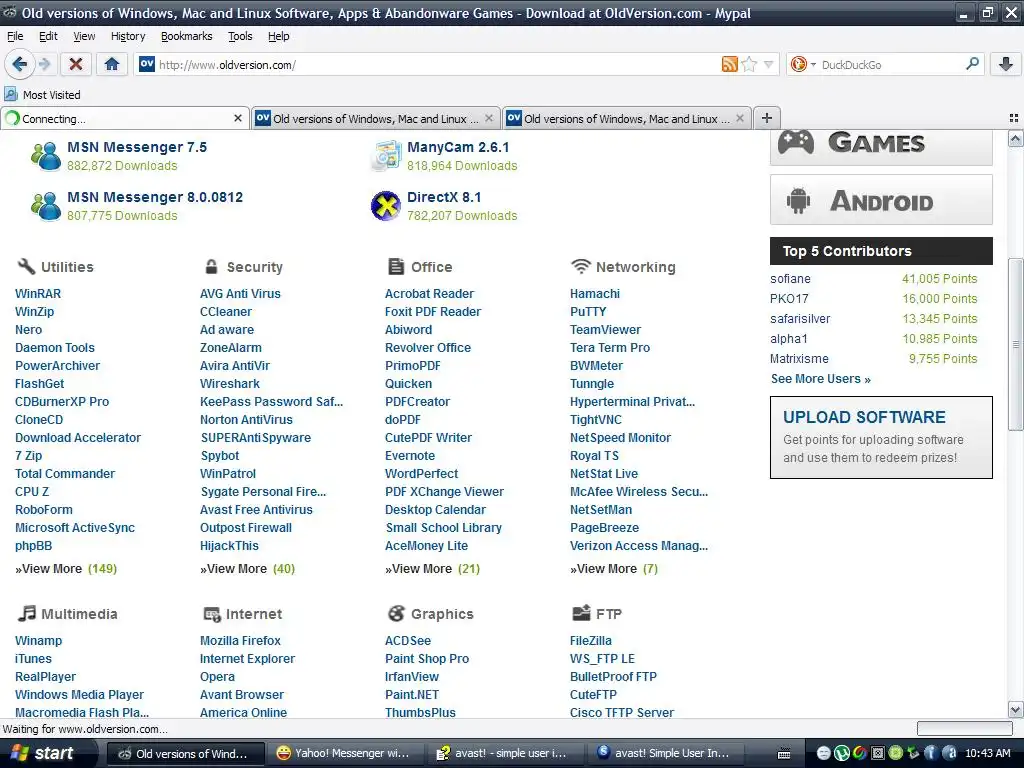Open the Mozilla Firefox link
The image size is (1024, 768).
coord(240,640)
